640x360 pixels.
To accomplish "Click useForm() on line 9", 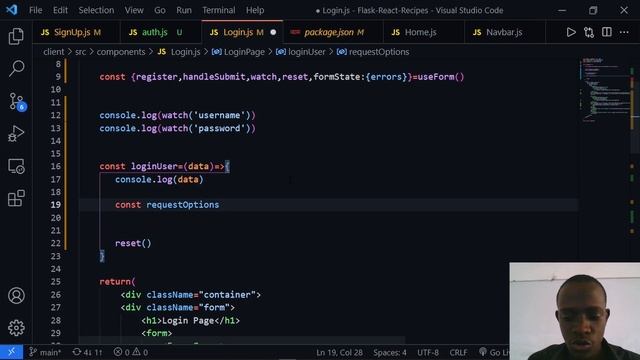I will point(441,77).
